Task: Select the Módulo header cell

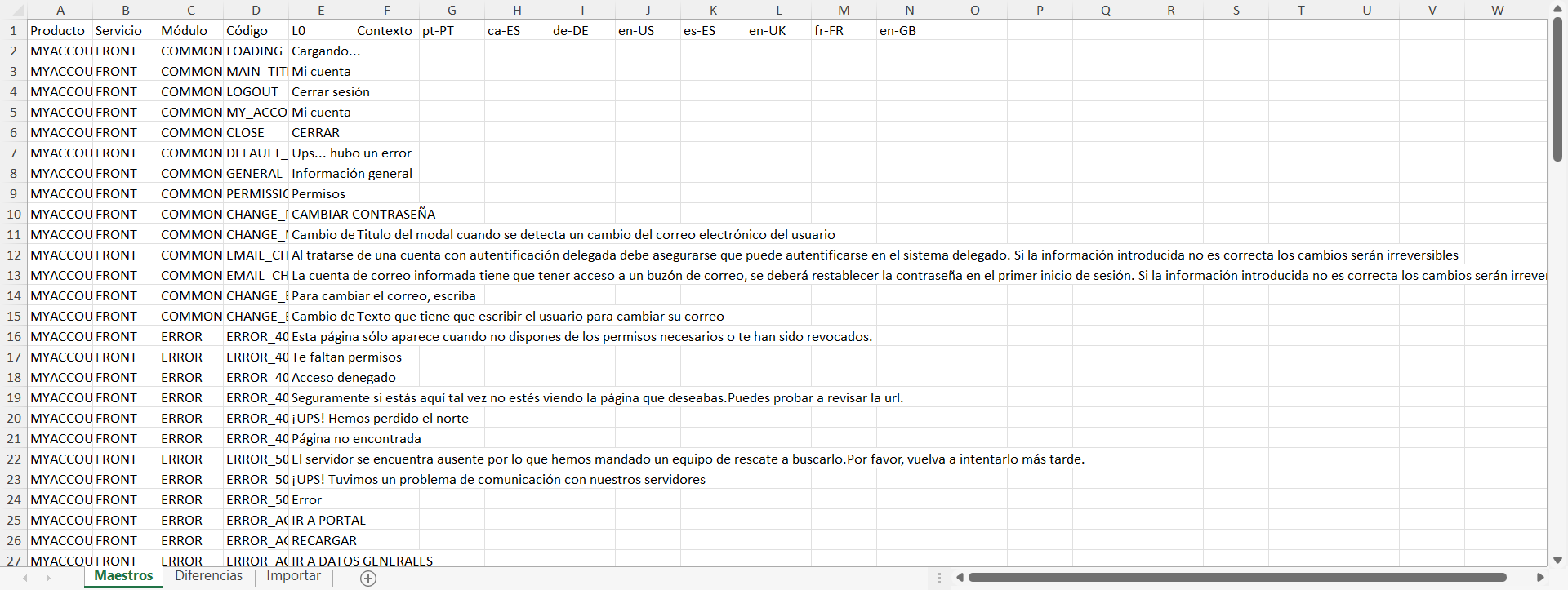Action: tap(191, 30)
